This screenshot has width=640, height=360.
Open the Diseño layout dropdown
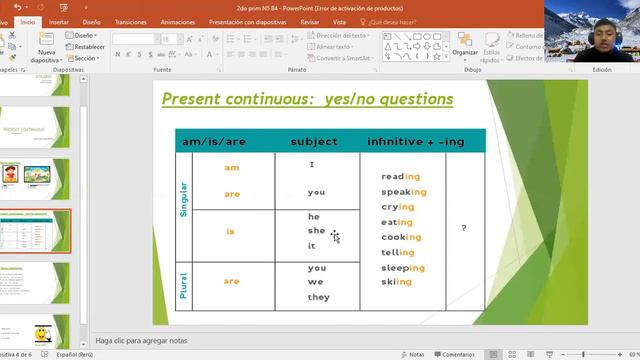pyautogui.click(x=81, y=36)
